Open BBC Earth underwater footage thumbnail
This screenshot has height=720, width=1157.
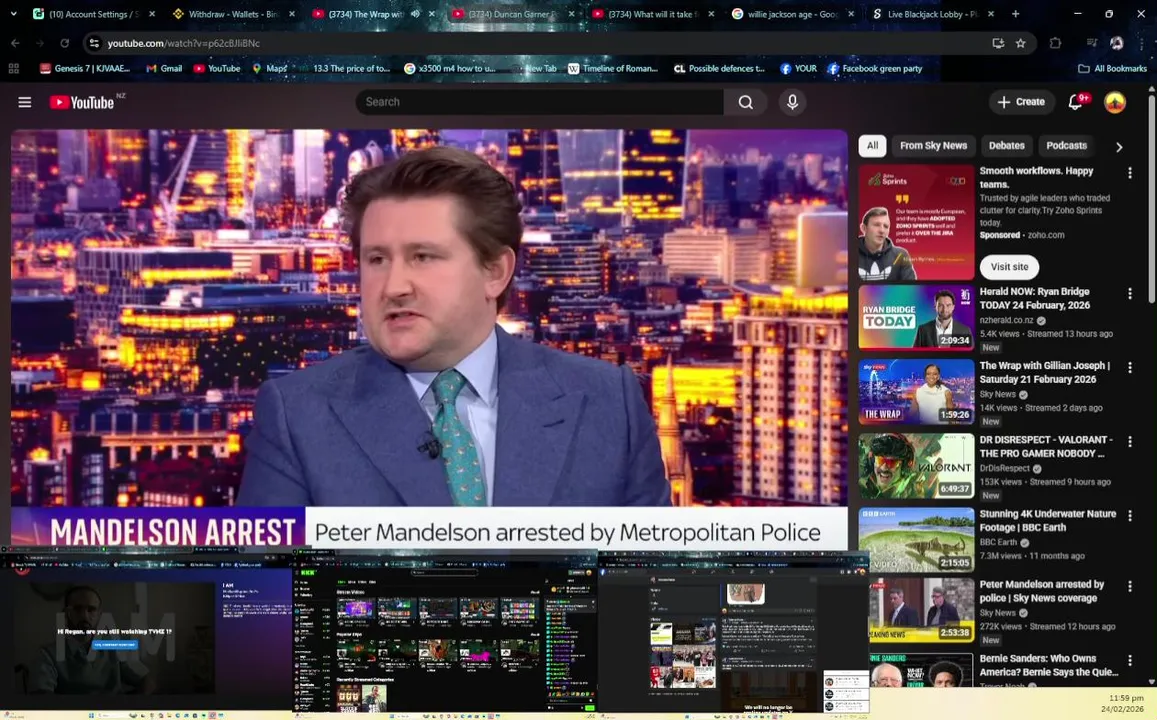pyautogui.click(x=916, y=539)
